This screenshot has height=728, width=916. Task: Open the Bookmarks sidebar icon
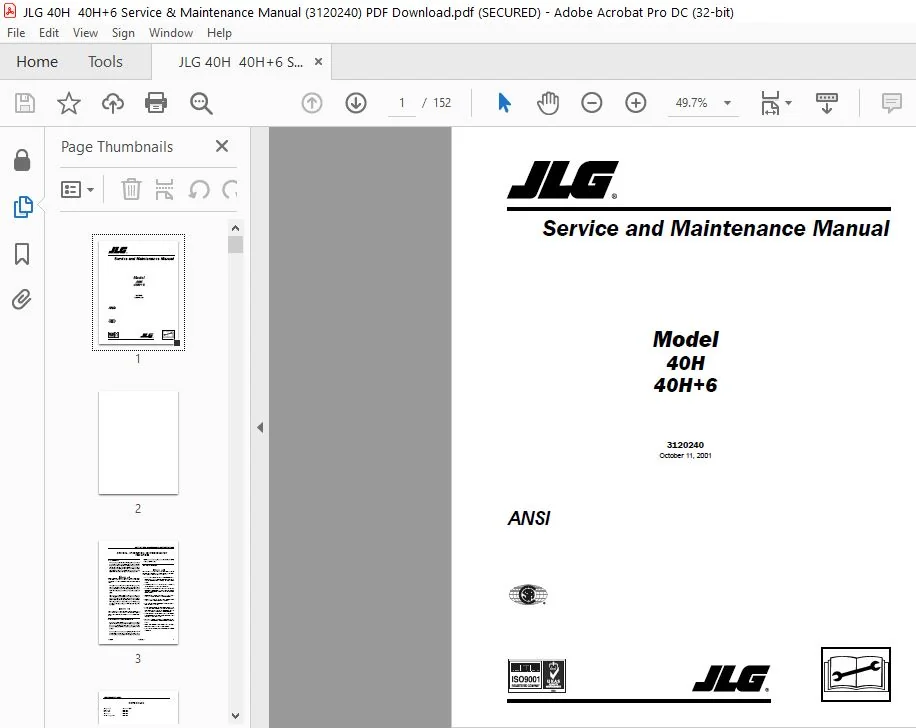22,254
